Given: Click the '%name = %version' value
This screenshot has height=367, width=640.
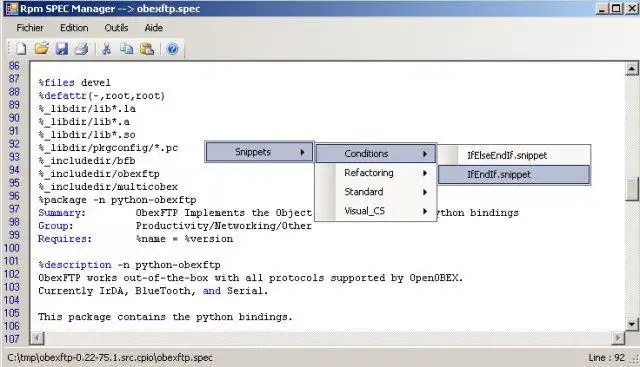Looking at the screenshot, I should [x=184, y=239].
